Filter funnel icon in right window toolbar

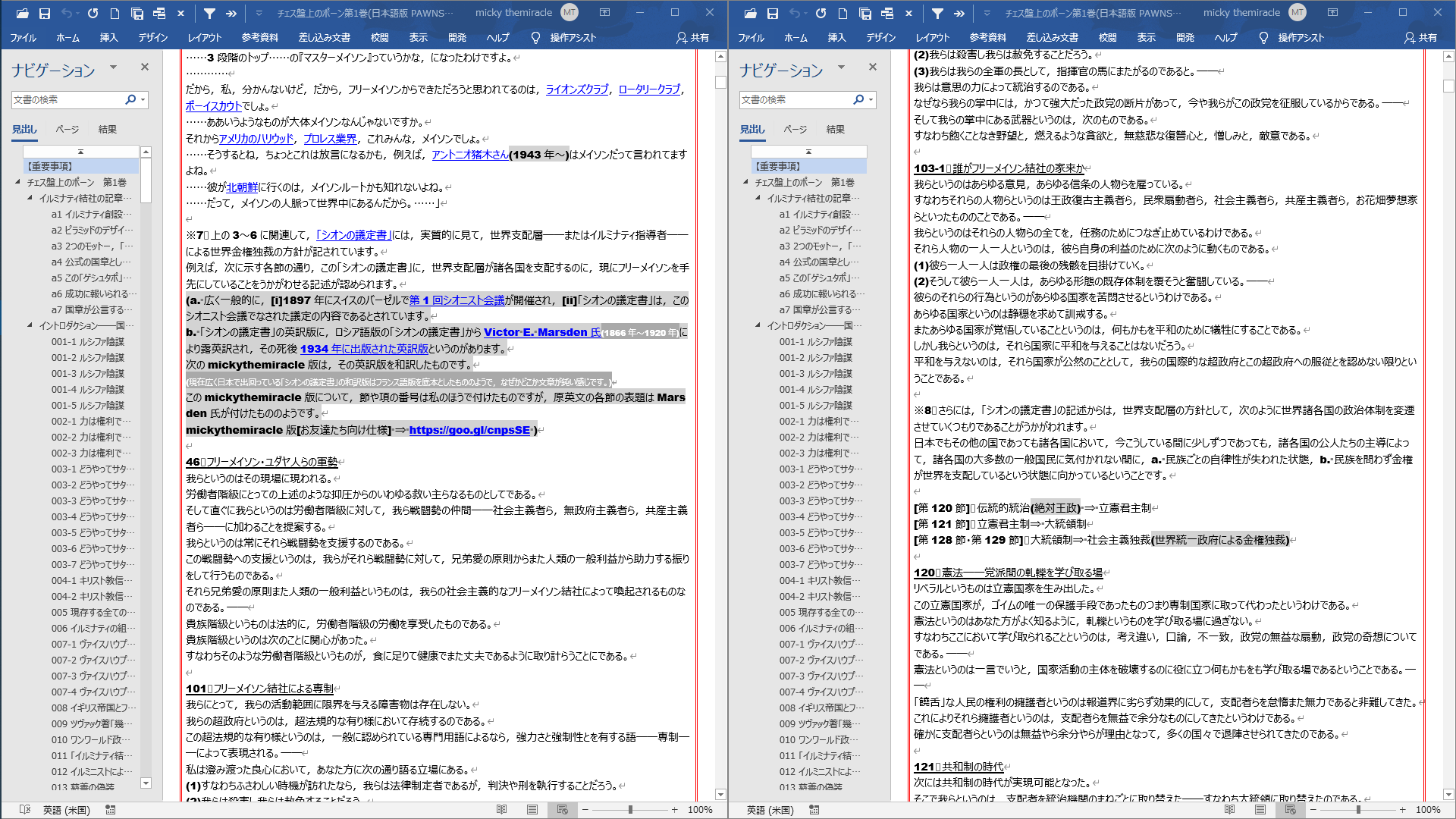[937, 13]
